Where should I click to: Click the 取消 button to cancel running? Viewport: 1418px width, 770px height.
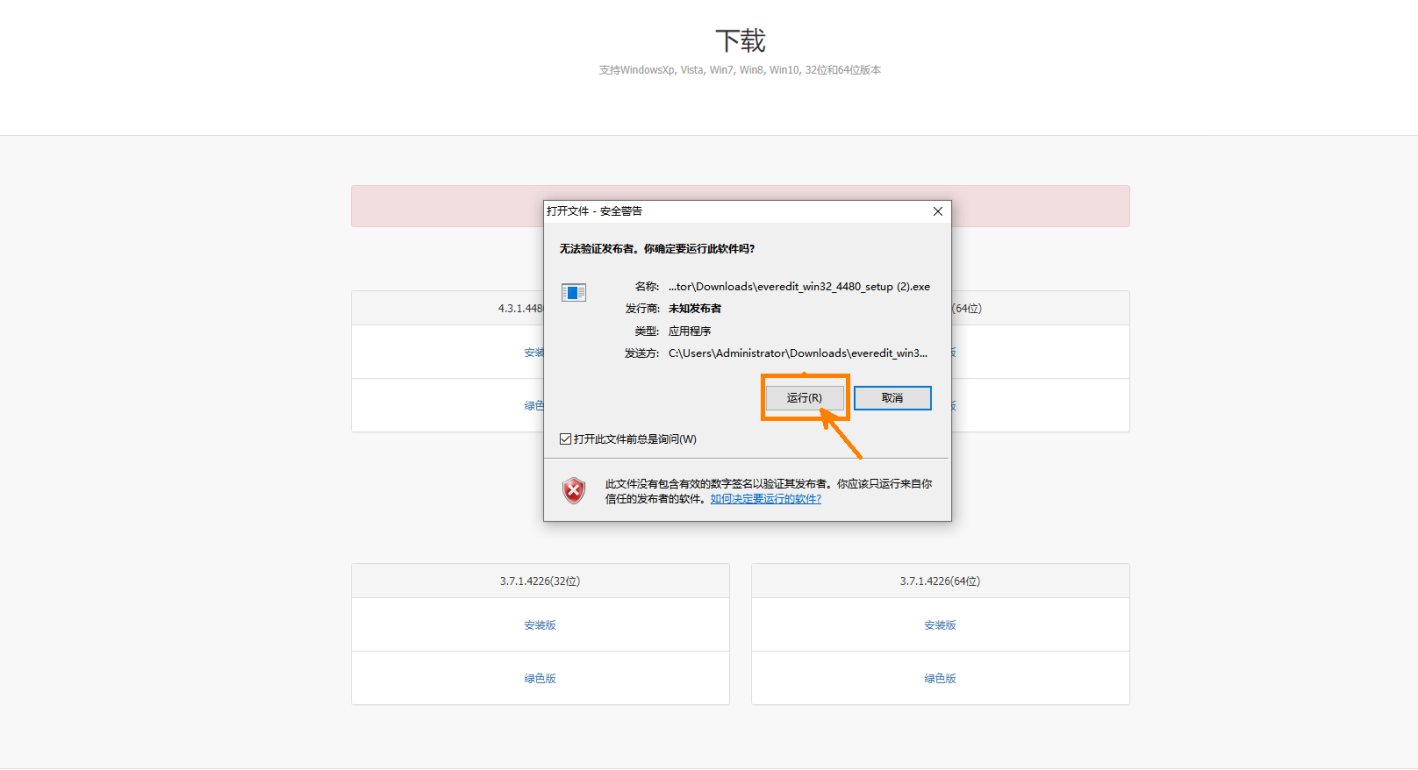point(891,397)
